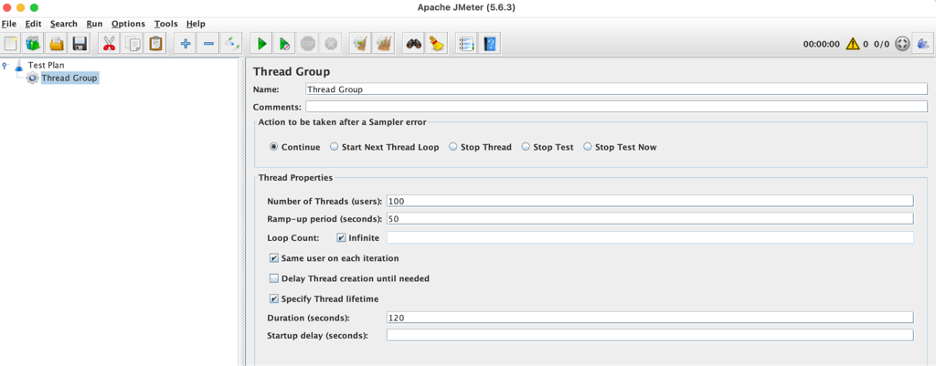Click the Startup delay field
Screen dimensions: 936x366
click(650, 335)
